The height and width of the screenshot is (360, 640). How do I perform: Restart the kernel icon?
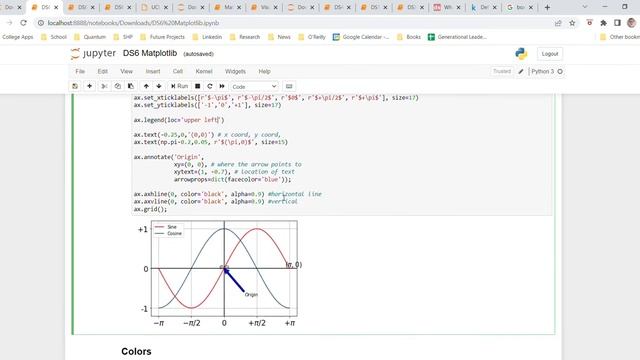click(210, 86)
